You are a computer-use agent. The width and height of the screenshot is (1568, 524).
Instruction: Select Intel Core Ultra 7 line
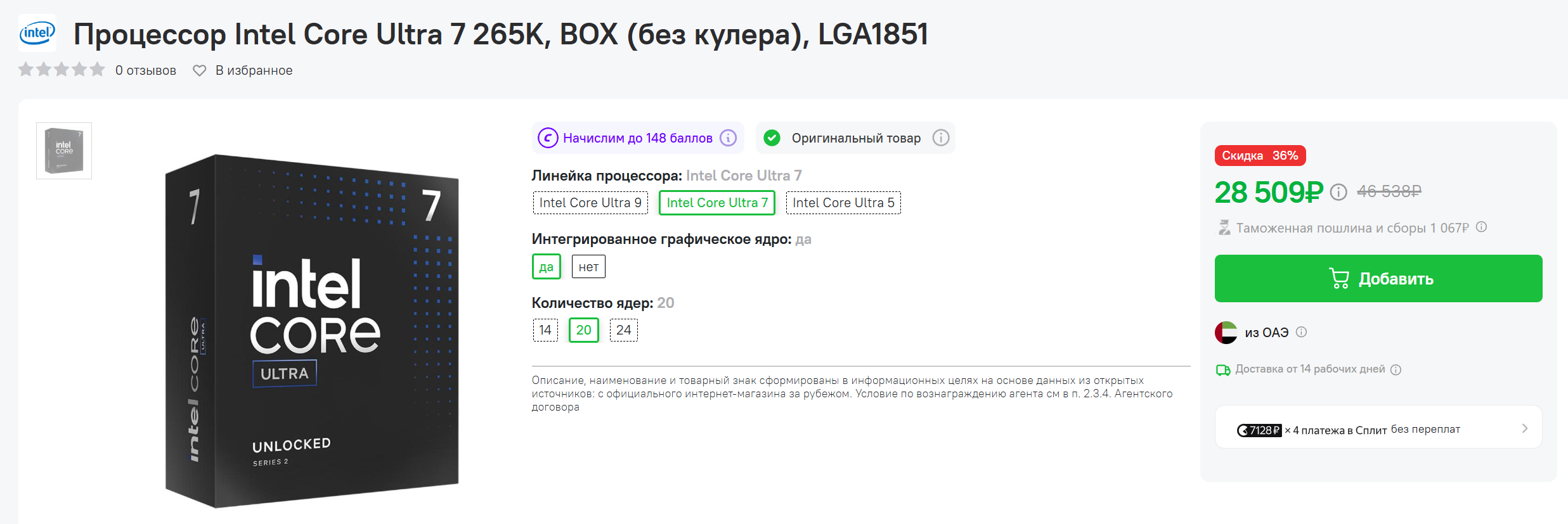point(717,203)
